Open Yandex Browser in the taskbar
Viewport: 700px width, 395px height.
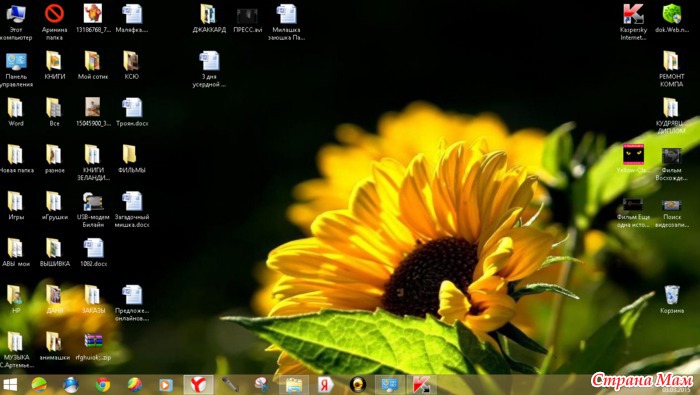(x=198, y=384)
